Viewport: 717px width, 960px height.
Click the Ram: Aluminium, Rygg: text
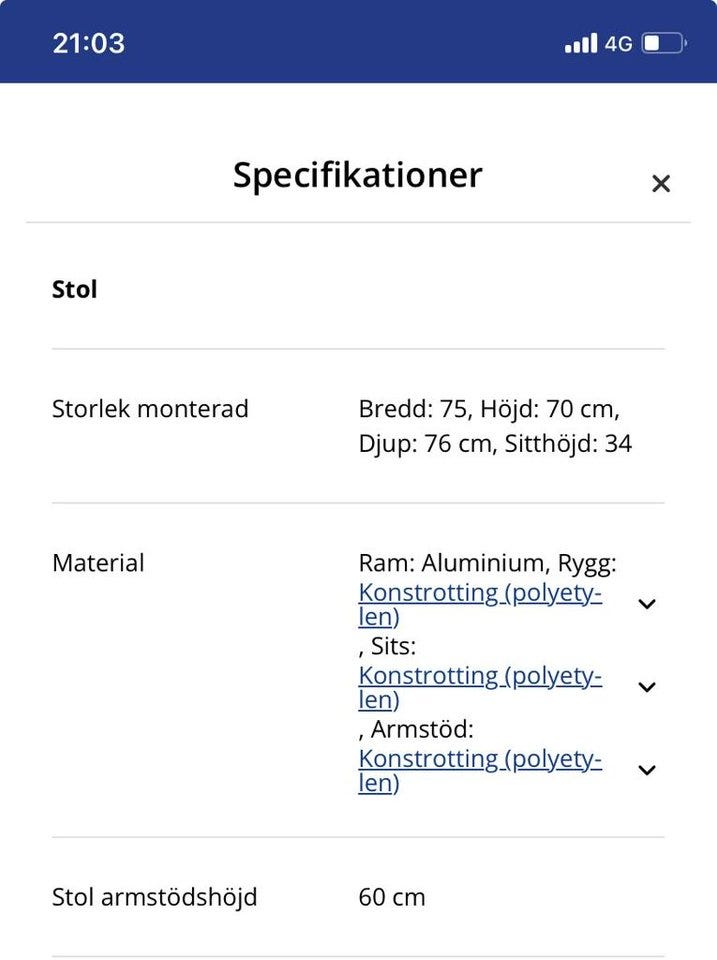pos(487,563)
